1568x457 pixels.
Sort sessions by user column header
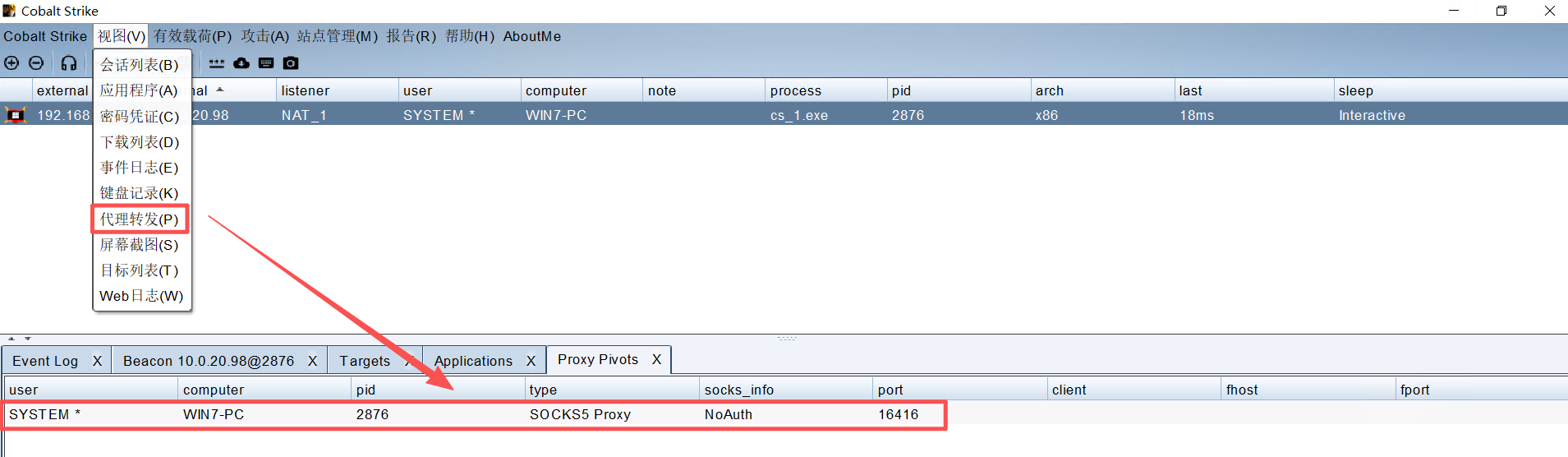(459, 90)
